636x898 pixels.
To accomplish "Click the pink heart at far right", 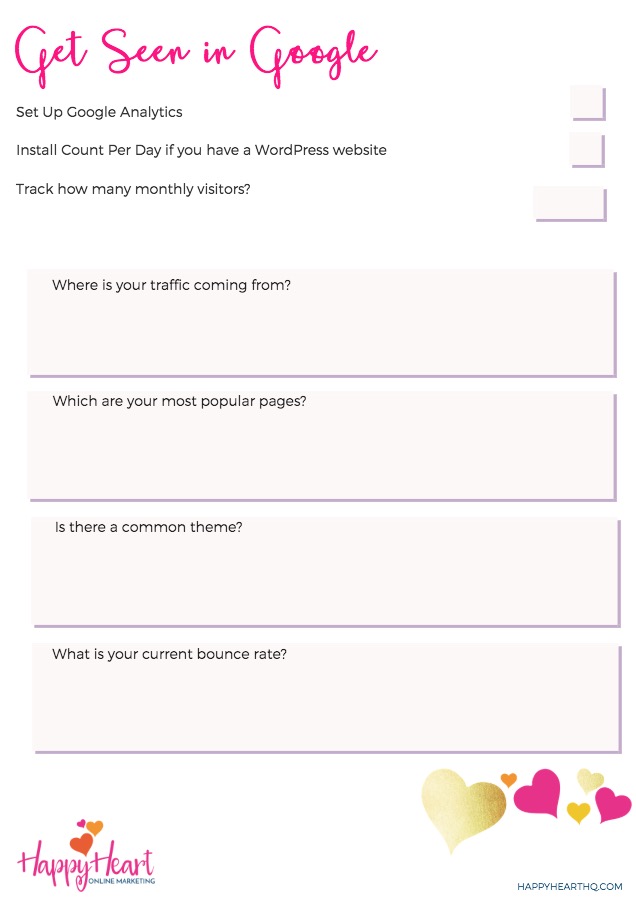I will pos(613,804).
